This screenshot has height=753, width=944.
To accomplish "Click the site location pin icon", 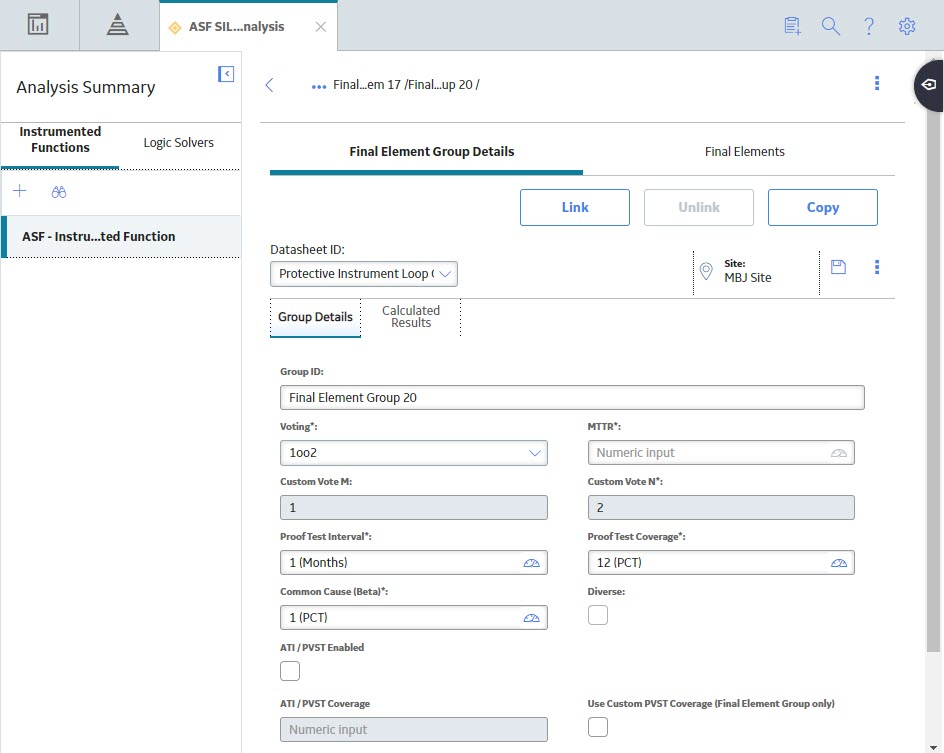I will 706,271.
